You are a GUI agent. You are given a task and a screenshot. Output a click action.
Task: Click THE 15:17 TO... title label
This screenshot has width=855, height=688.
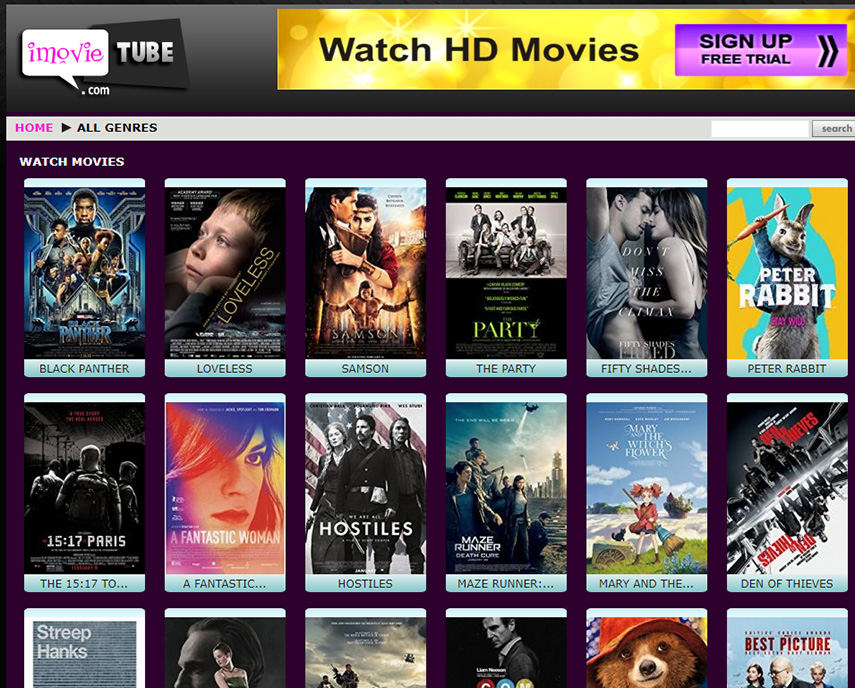pyautogui.click(x=85, y=583)
